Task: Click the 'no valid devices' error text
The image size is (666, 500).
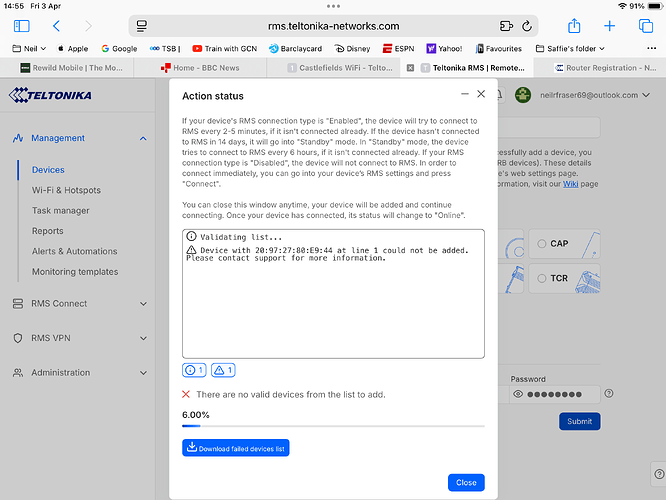Action: click(x=291, y=394)
